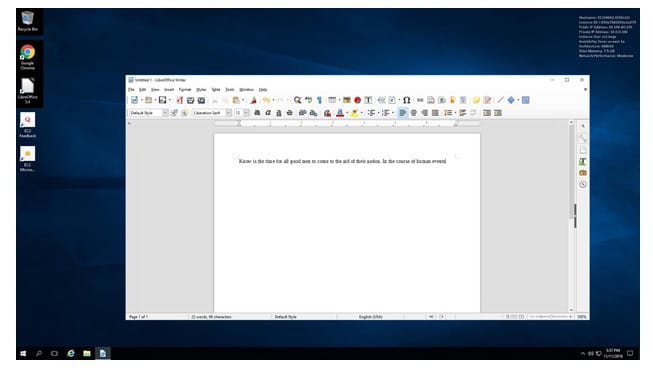Screen dimensions: 653x371
Task: Click the Insert Image icon
Action: pyautogui.click(x=346, y=100)
